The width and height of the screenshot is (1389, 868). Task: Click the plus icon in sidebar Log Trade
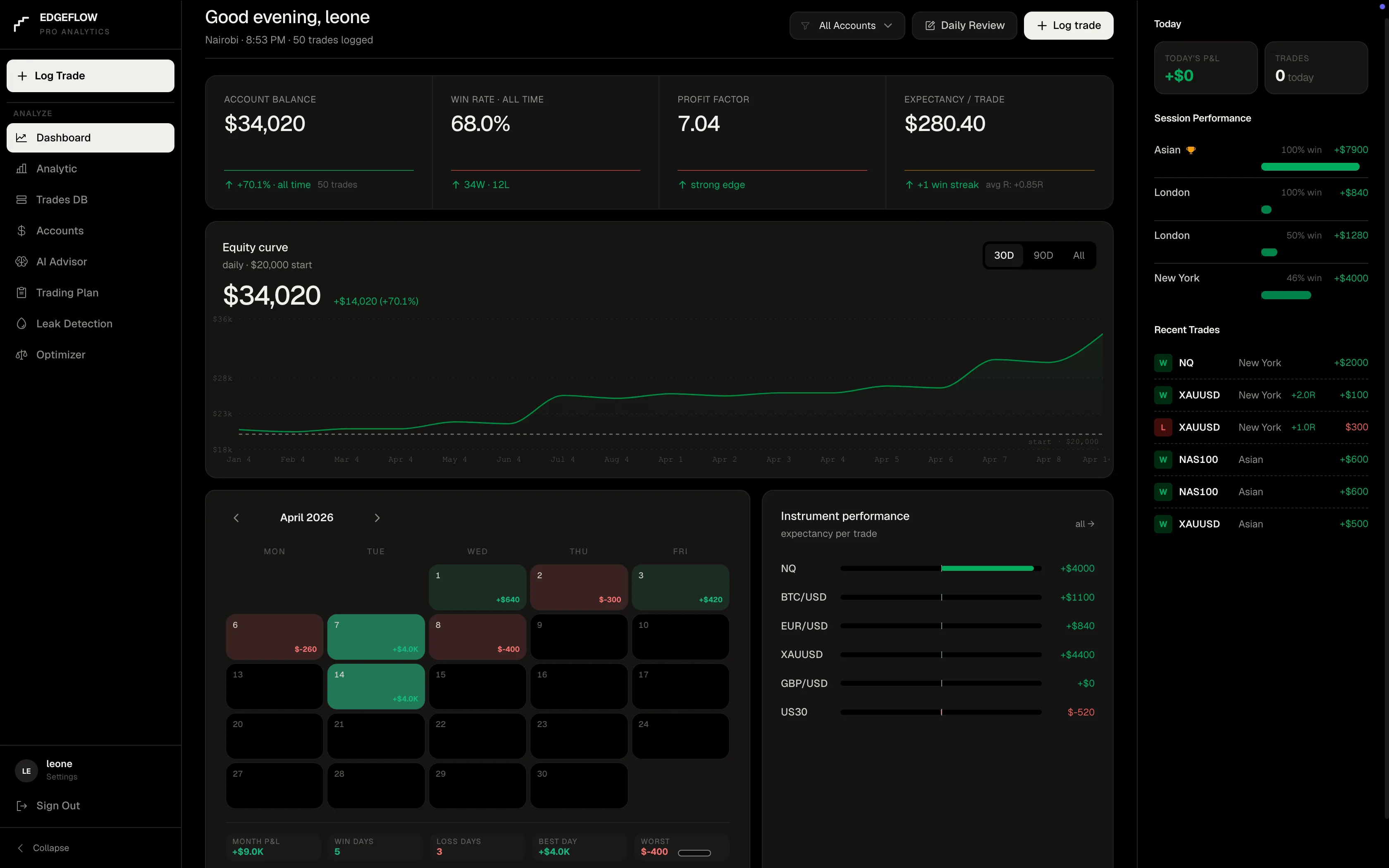22,76
